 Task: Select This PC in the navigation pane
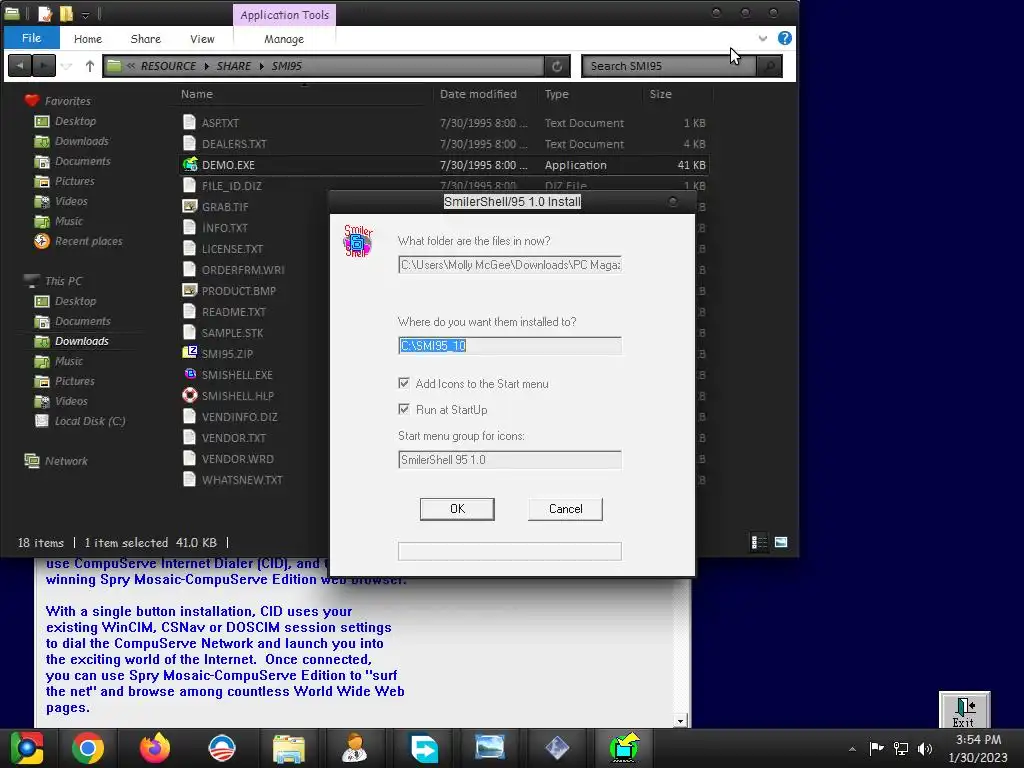click(63, 281)
